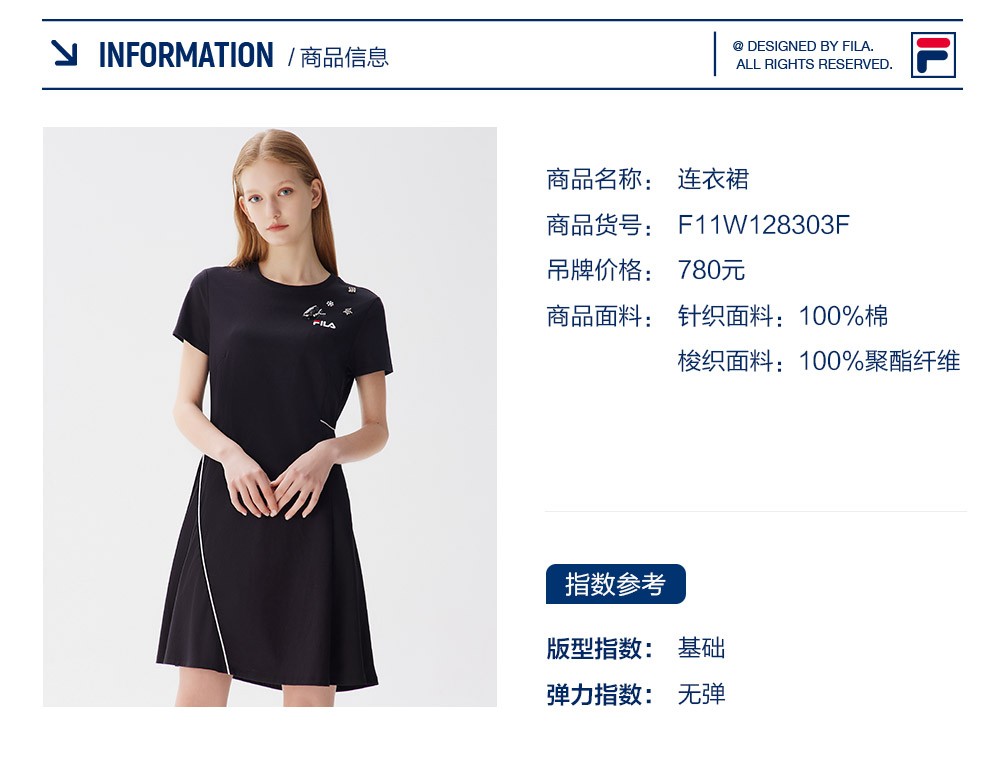
Task: Click the INFORMATION heading text
Action: pos(186,55)
